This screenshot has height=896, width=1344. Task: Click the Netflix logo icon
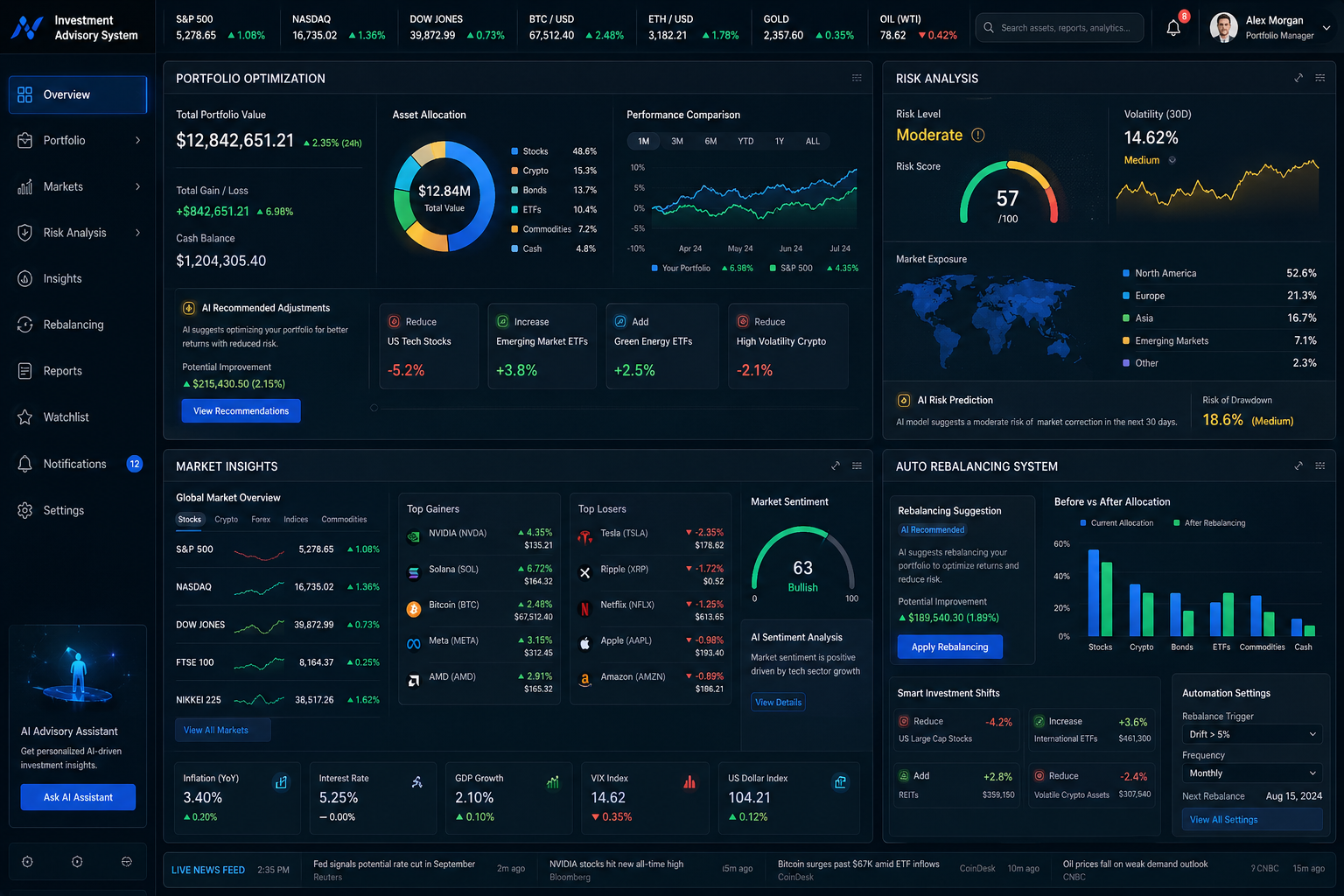(585, 609)
